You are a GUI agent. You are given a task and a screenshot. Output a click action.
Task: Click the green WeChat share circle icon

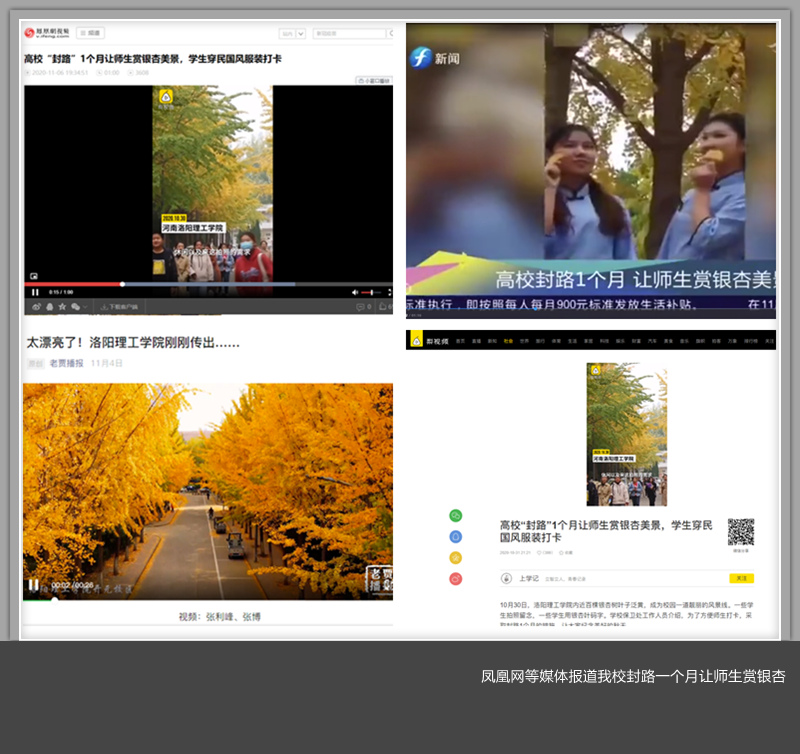click(x=456, y=516)
